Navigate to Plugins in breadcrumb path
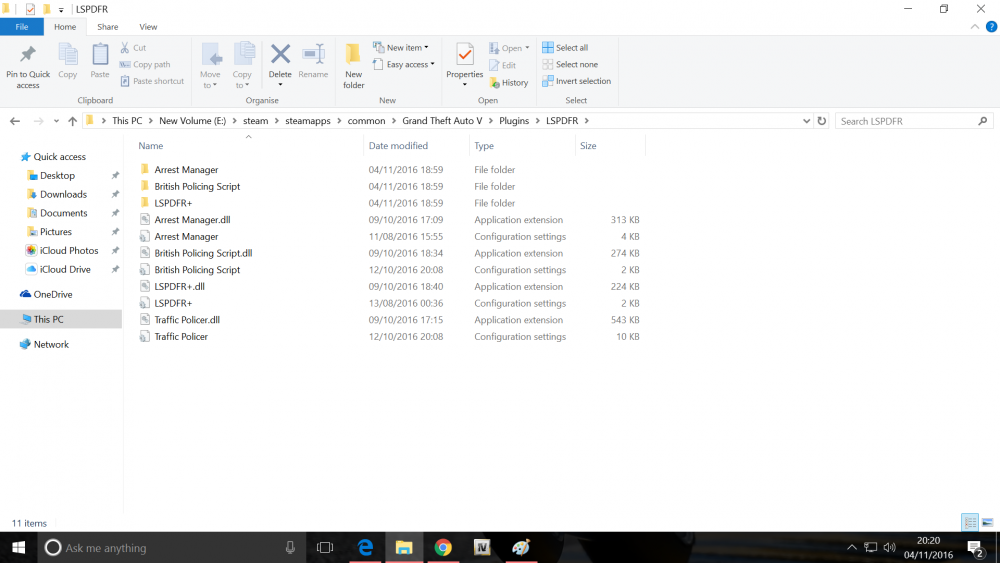Viewport: 1000px width, 563px height. pyautogui.click(x=514, y=121)
